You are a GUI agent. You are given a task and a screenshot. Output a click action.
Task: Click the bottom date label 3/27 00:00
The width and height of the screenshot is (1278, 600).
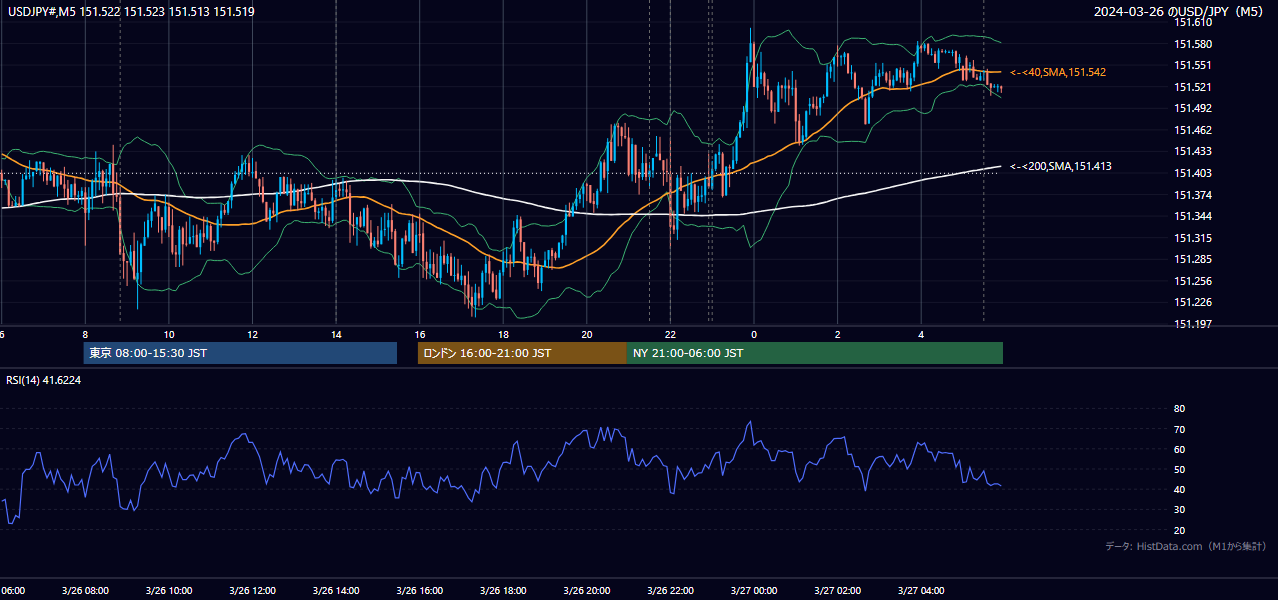pyautogui.click(x=753, y=591)
